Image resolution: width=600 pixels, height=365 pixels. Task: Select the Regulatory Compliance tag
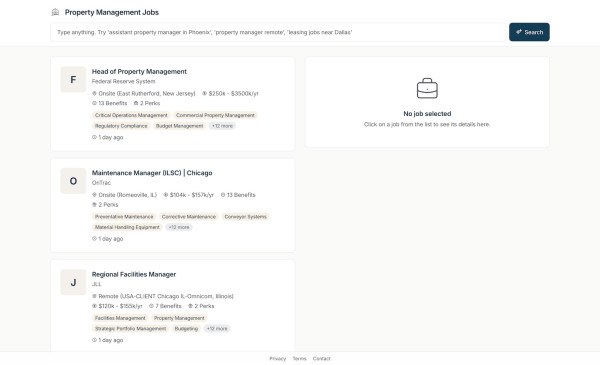coord(121,126)
